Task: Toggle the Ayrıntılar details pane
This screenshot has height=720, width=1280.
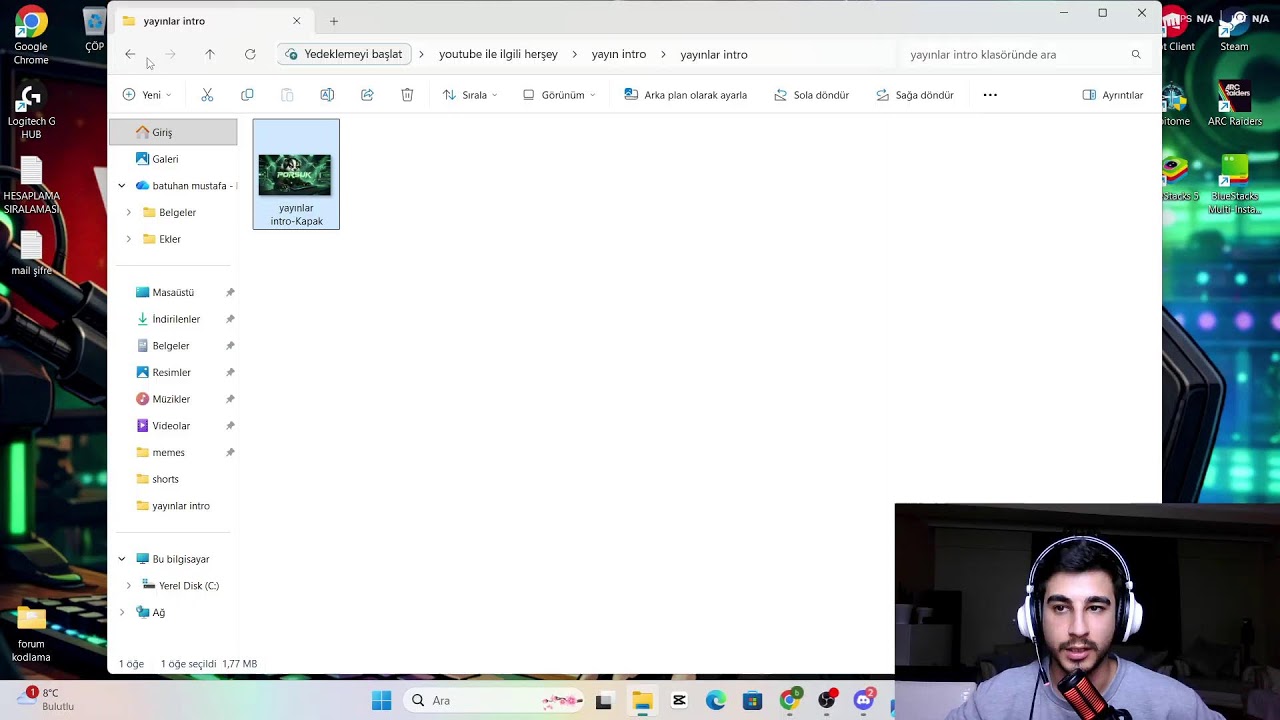Action: tap(1113, 95)
